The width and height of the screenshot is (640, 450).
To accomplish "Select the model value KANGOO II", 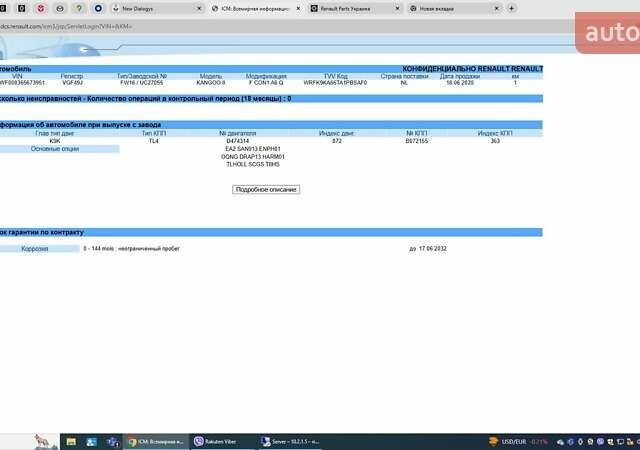I will (211, 83).
